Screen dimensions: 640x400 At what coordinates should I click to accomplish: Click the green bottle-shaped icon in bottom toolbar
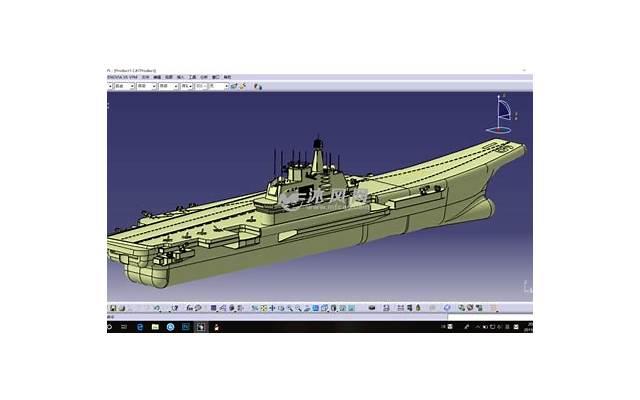pos(418,308)
